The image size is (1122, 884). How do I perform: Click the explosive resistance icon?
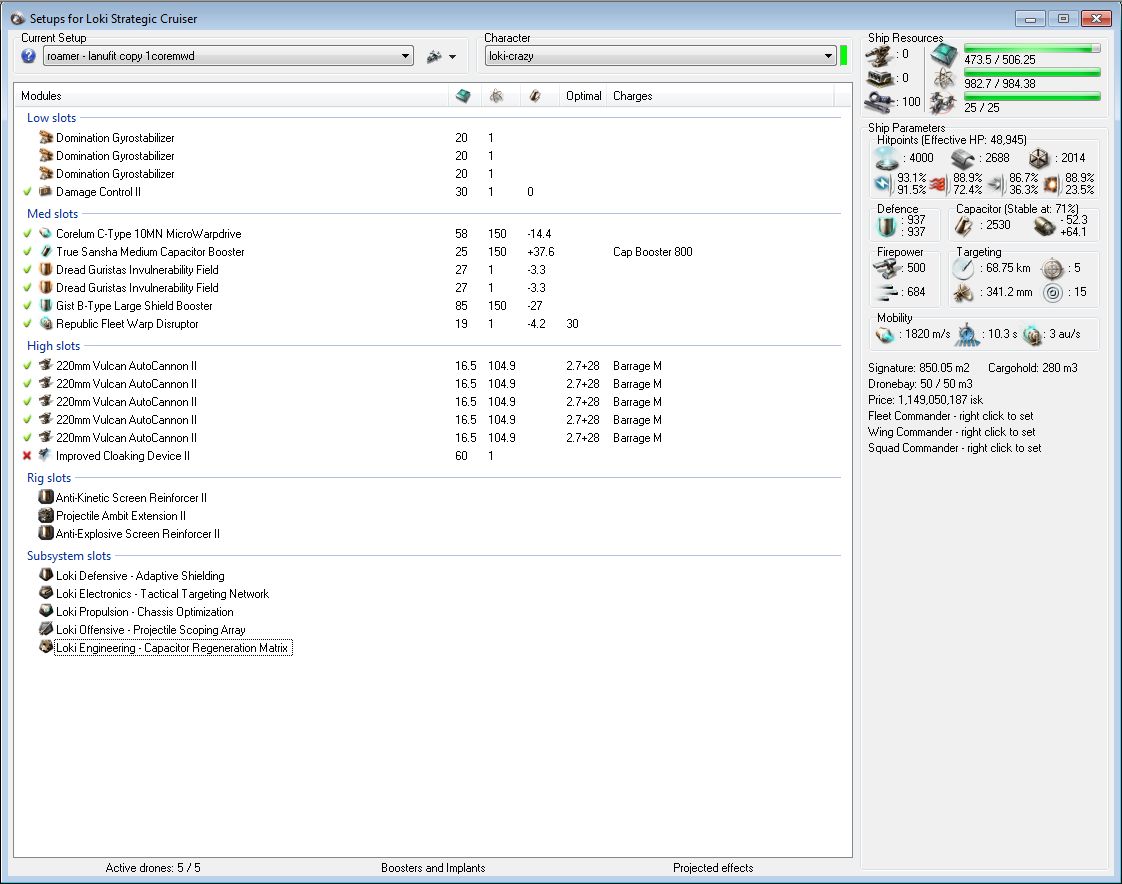coord(1050,184)
